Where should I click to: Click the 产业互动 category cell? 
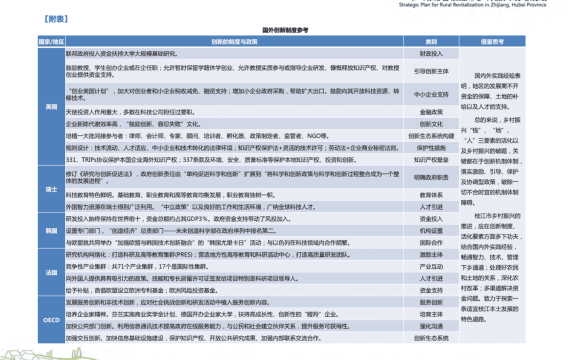pyautogui.click(x=431, y=267)
